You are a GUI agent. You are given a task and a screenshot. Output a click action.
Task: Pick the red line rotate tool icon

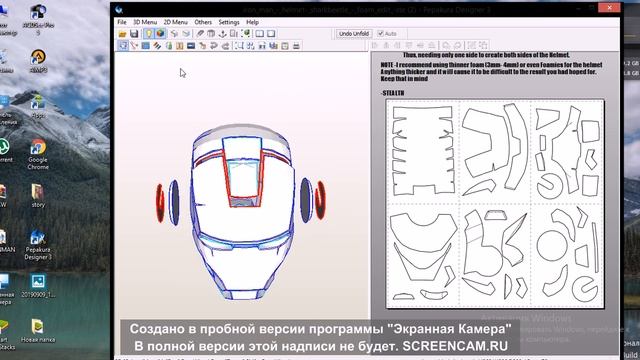(133, 46)
